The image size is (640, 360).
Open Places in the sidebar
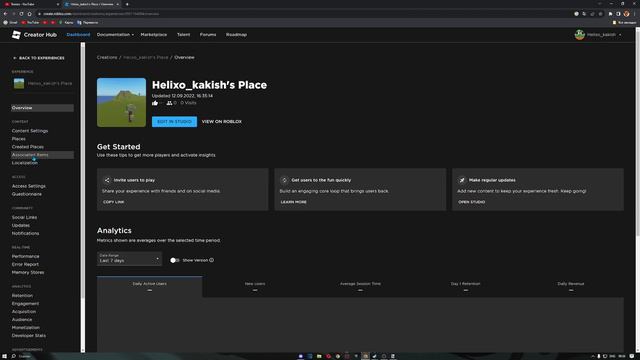tap(18, 139)
